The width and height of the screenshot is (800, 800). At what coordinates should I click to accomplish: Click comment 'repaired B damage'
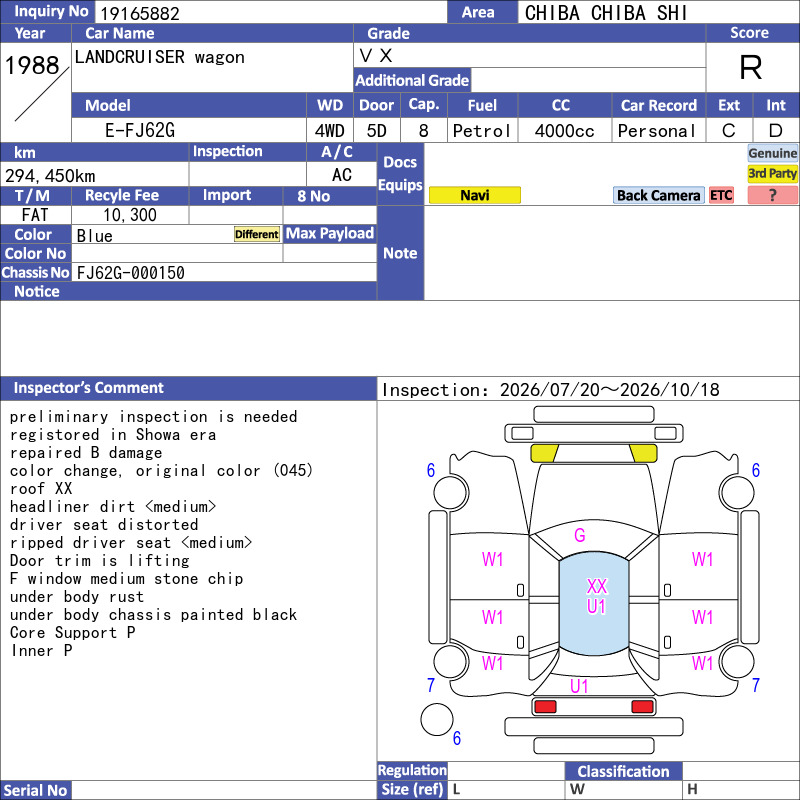[86, 453]
